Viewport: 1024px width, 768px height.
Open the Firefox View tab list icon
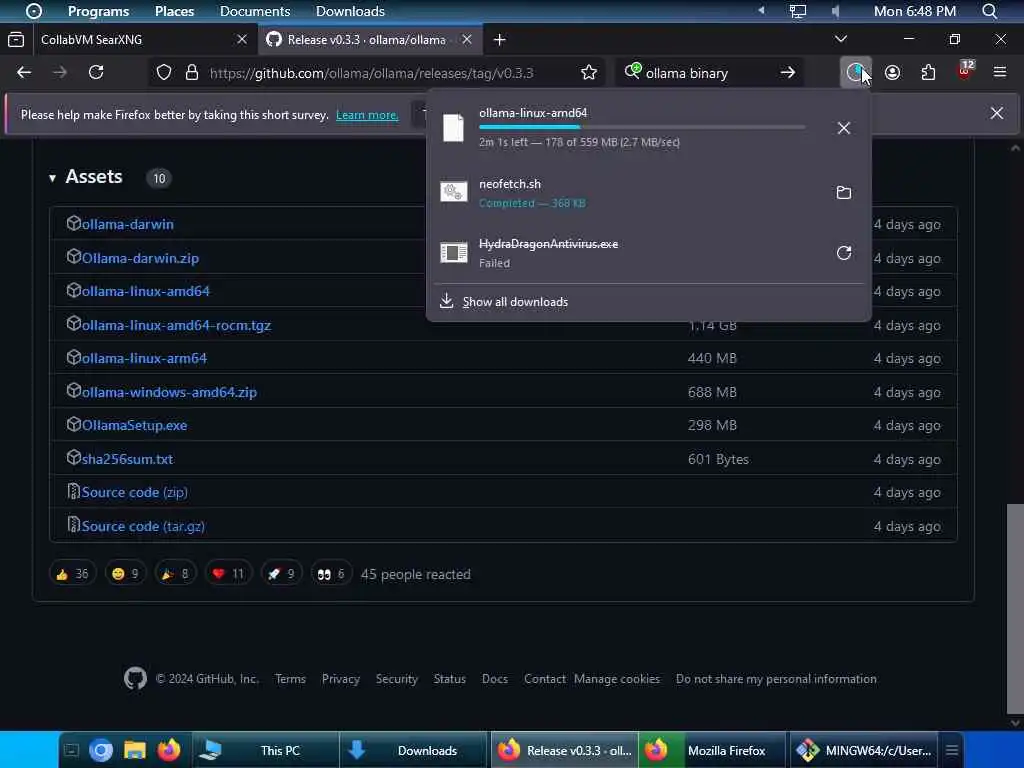[16, 40]
